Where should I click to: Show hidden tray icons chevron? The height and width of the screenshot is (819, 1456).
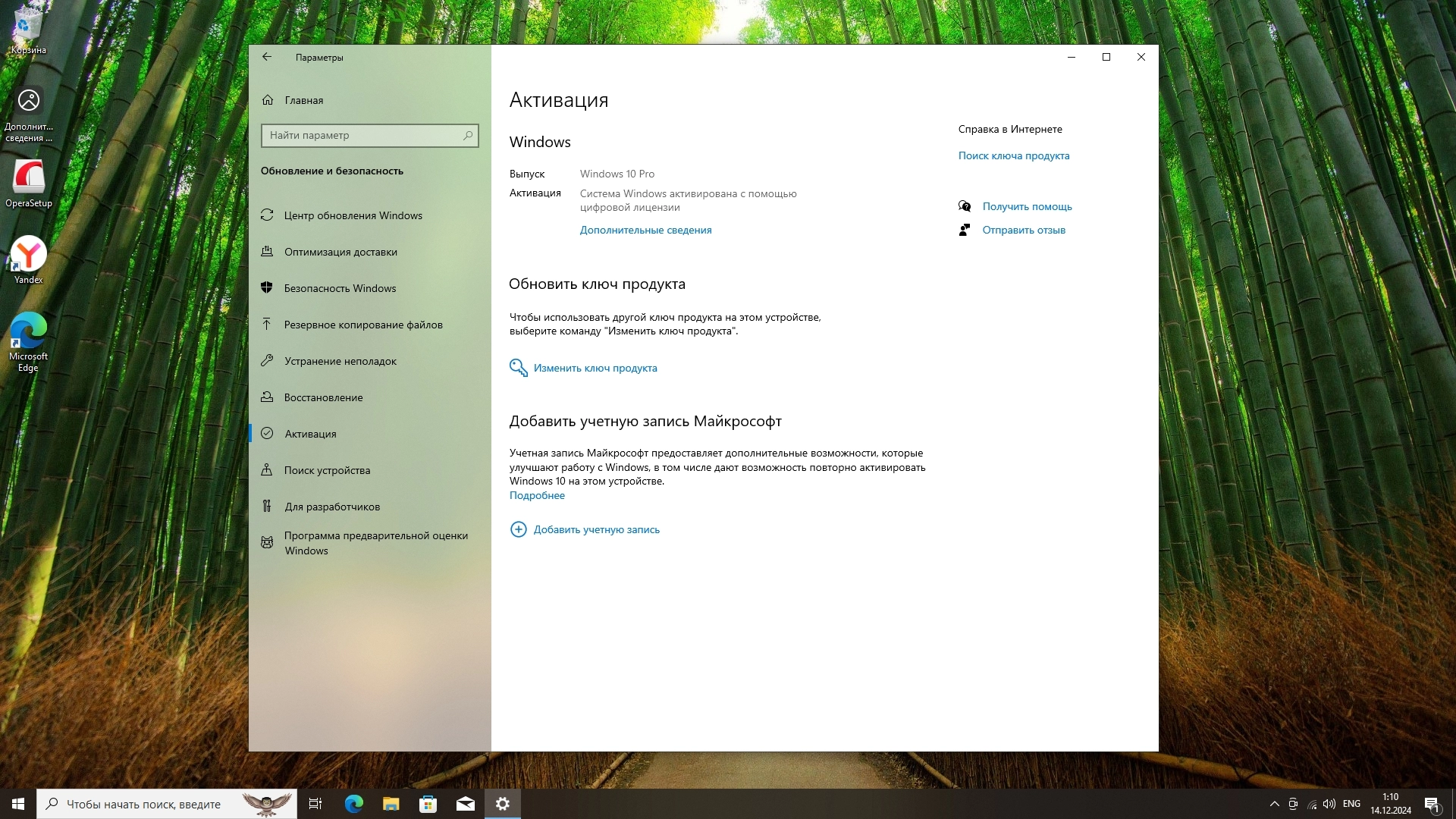pyautogui.click(x=1274, y=804)
